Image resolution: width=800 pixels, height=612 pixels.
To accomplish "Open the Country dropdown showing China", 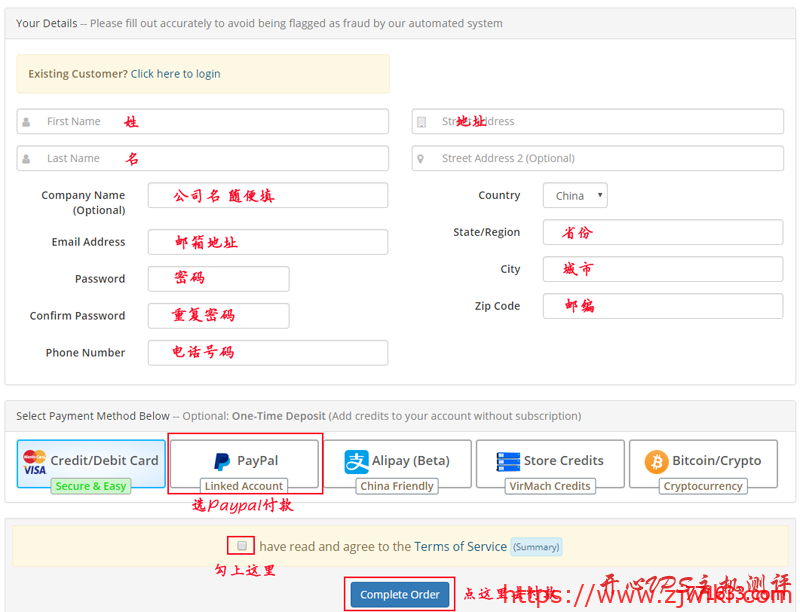I will coord(575,196).
